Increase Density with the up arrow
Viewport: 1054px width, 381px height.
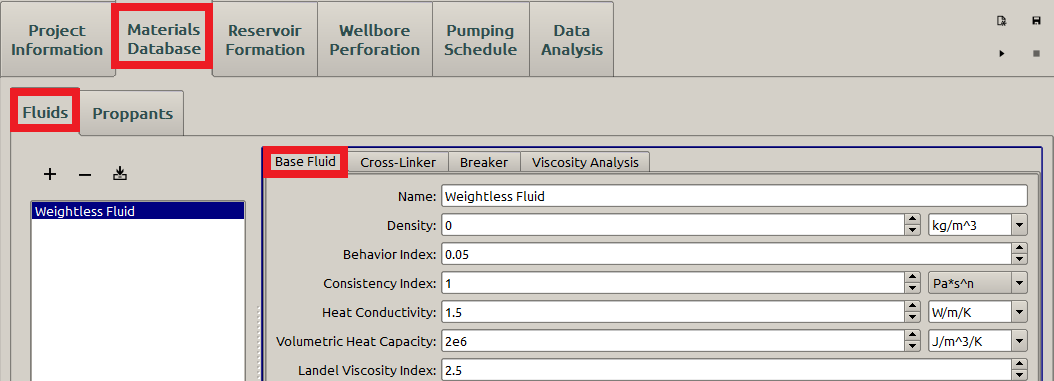[x=912, y=220]
